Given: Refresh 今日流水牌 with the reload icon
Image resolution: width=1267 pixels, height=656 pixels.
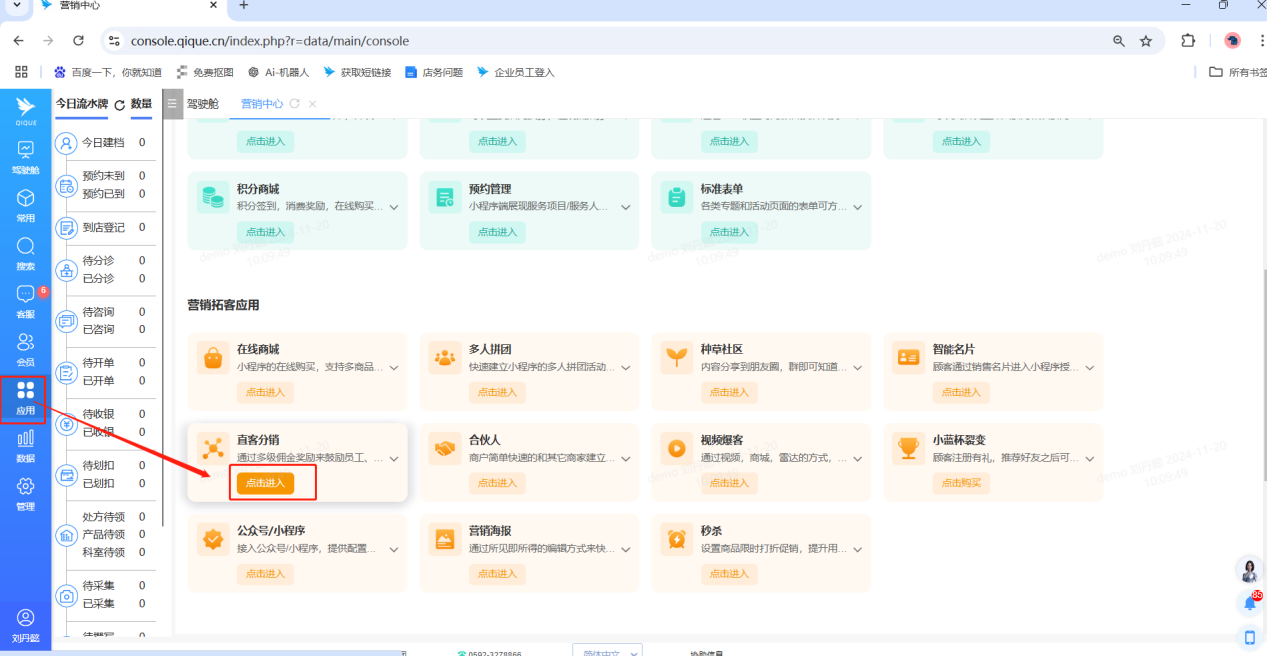Looking at the screenshot, I should click(120, 105).
